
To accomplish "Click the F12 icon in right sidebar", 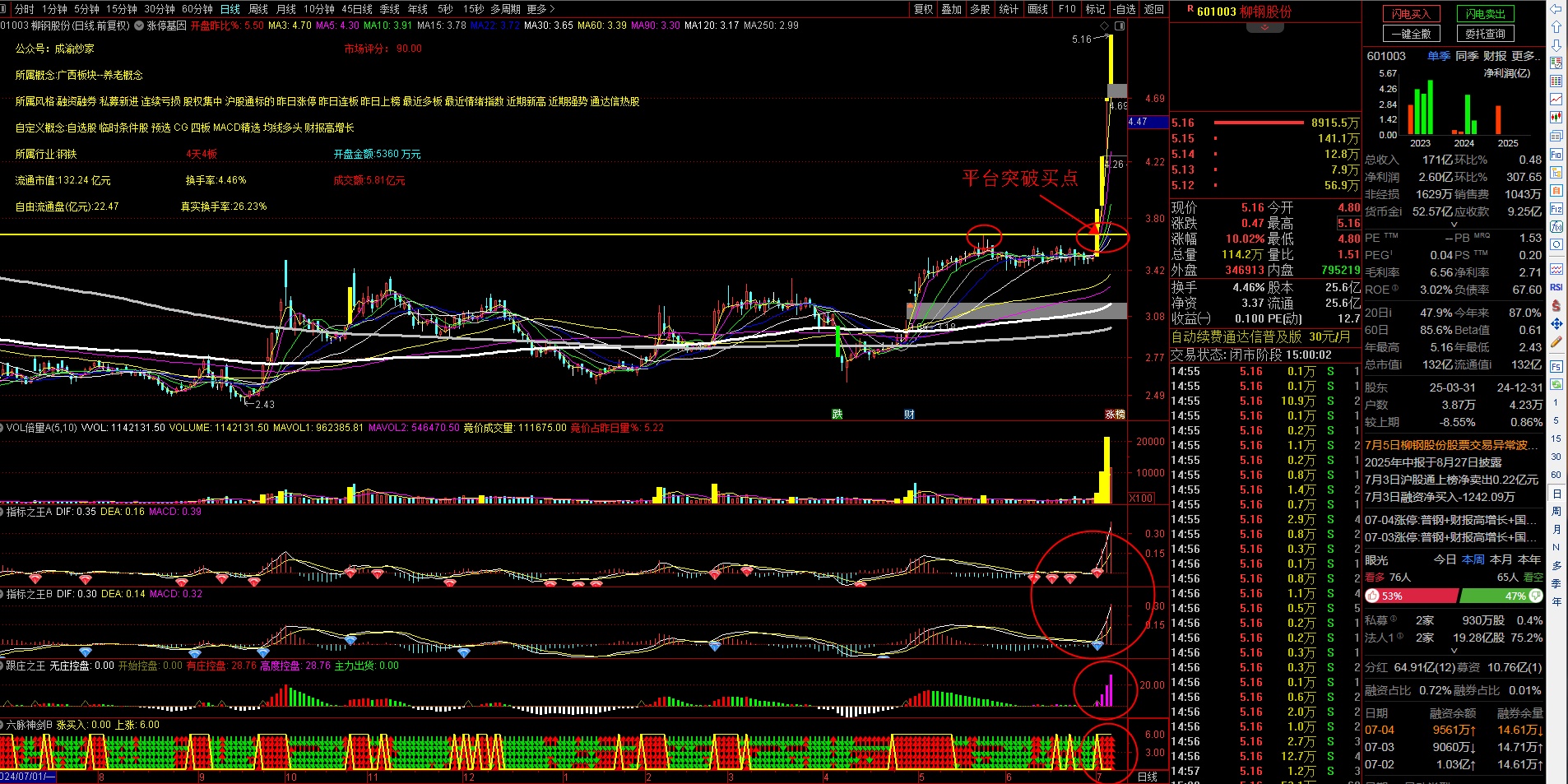I will [x=1556, y=209].
